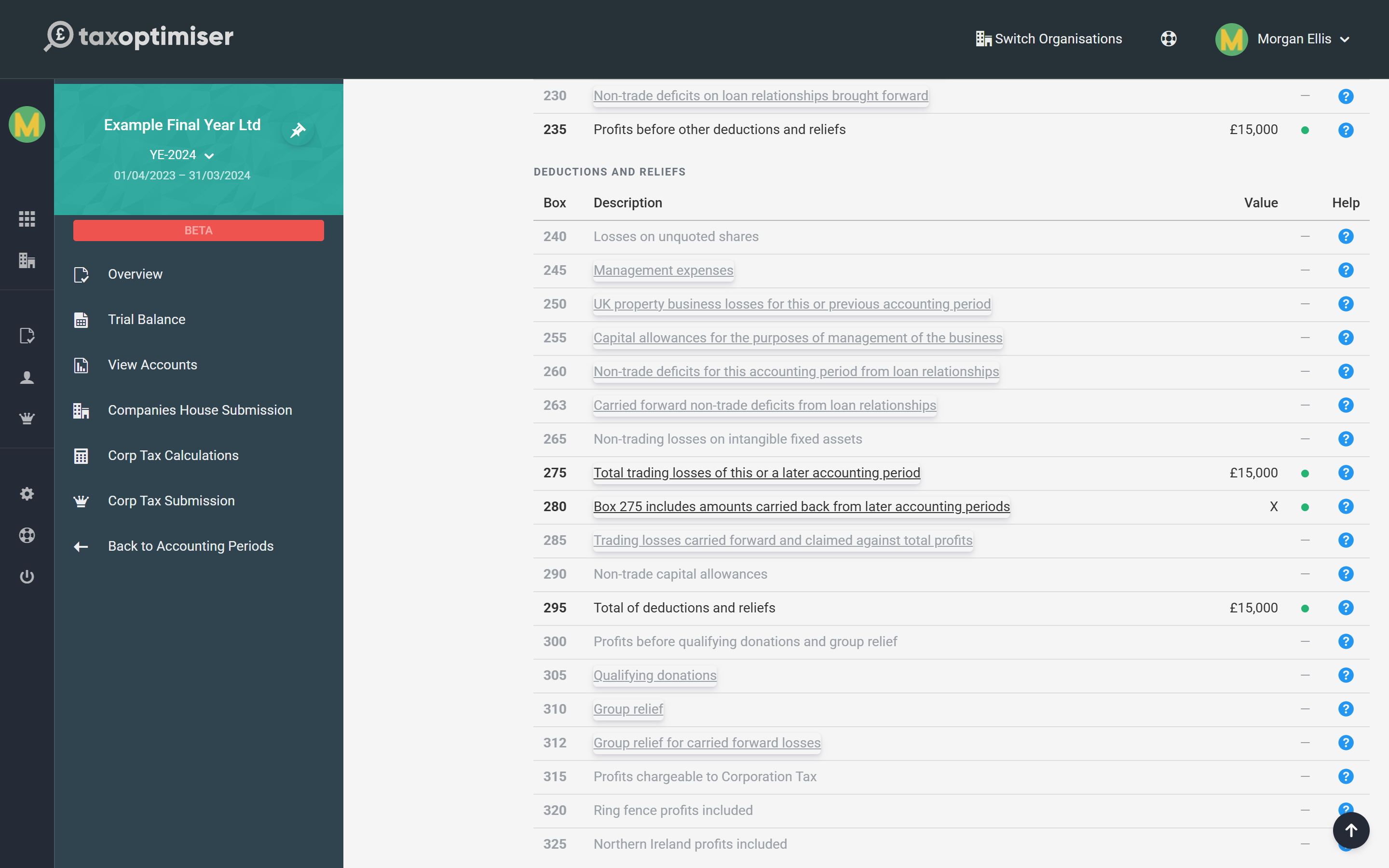Show help for box 265 intangible fixed assets
The image size is (1389, 868).
pos(1346,439)
